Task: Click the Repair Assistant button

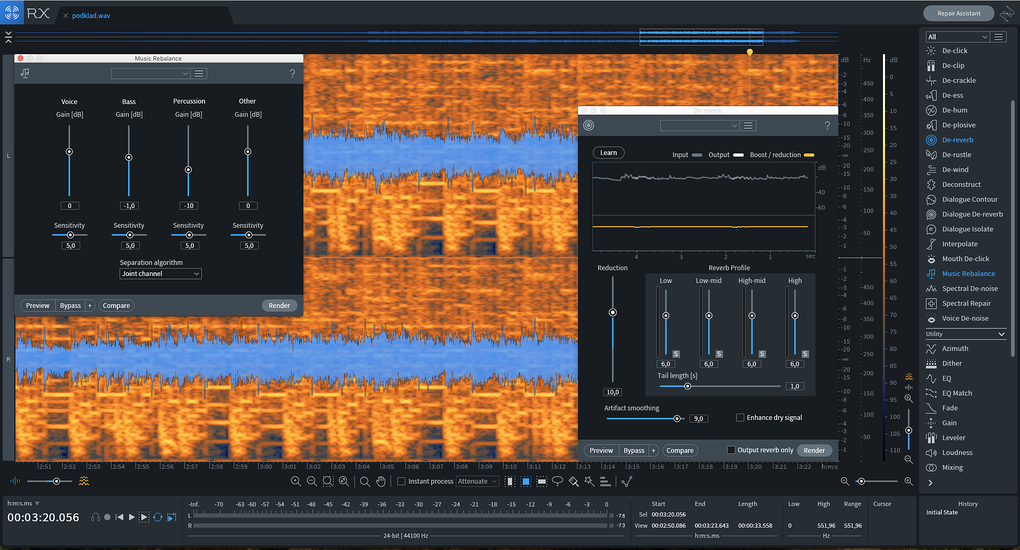Action: click(959, 13)
